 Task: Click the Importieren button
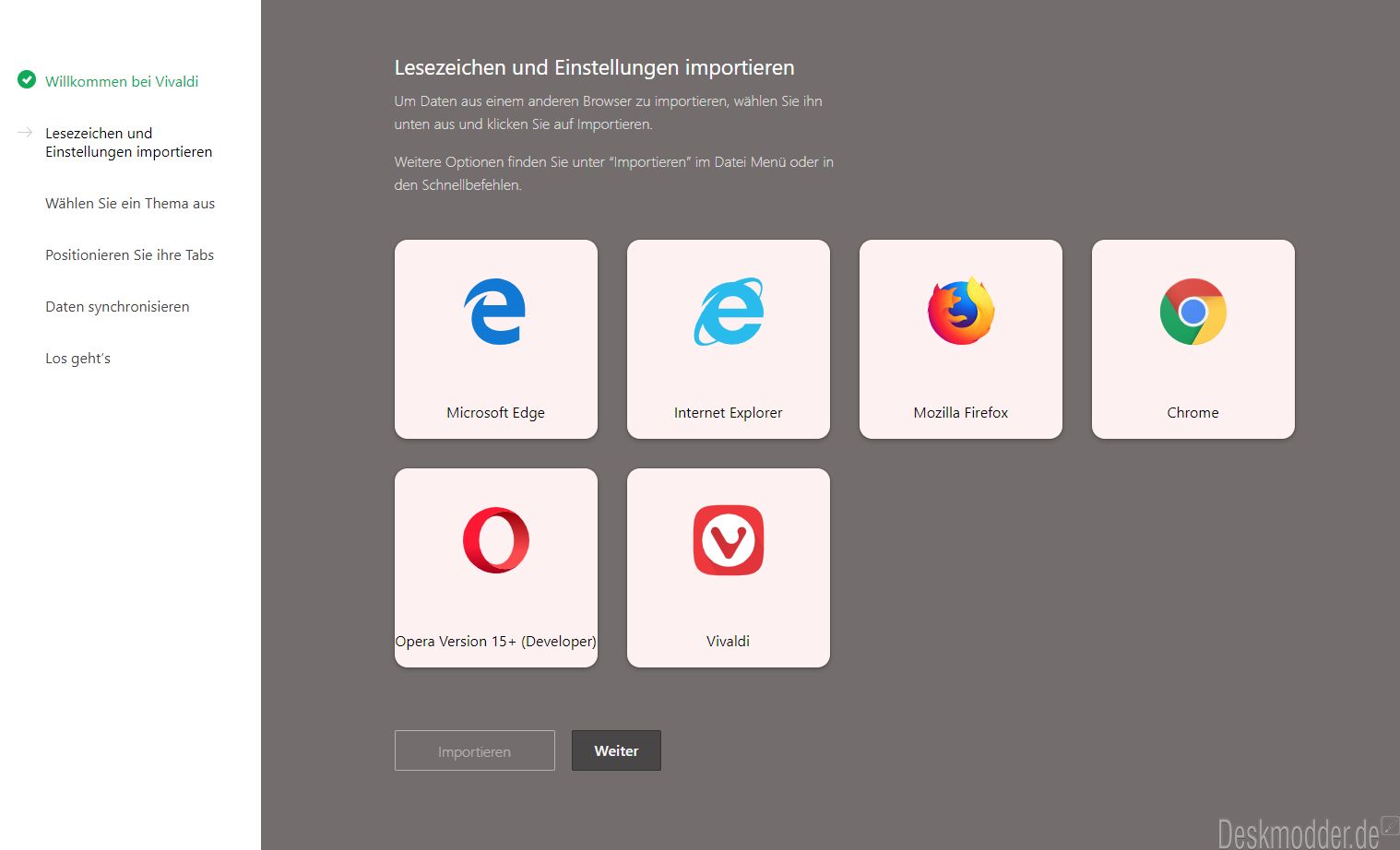[x=475, y=750]
